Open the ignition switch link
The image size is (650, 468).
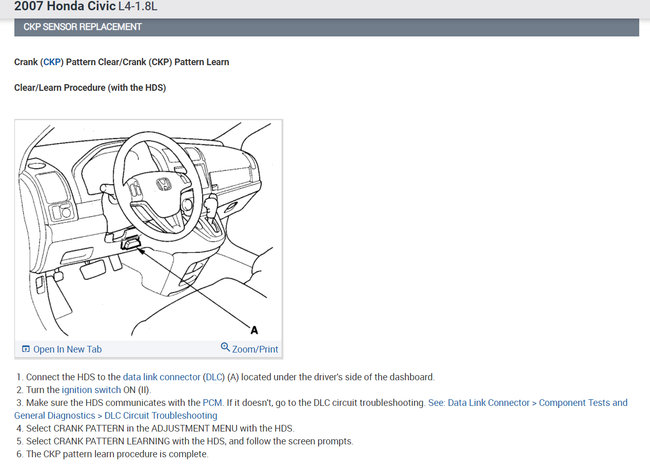91,390
